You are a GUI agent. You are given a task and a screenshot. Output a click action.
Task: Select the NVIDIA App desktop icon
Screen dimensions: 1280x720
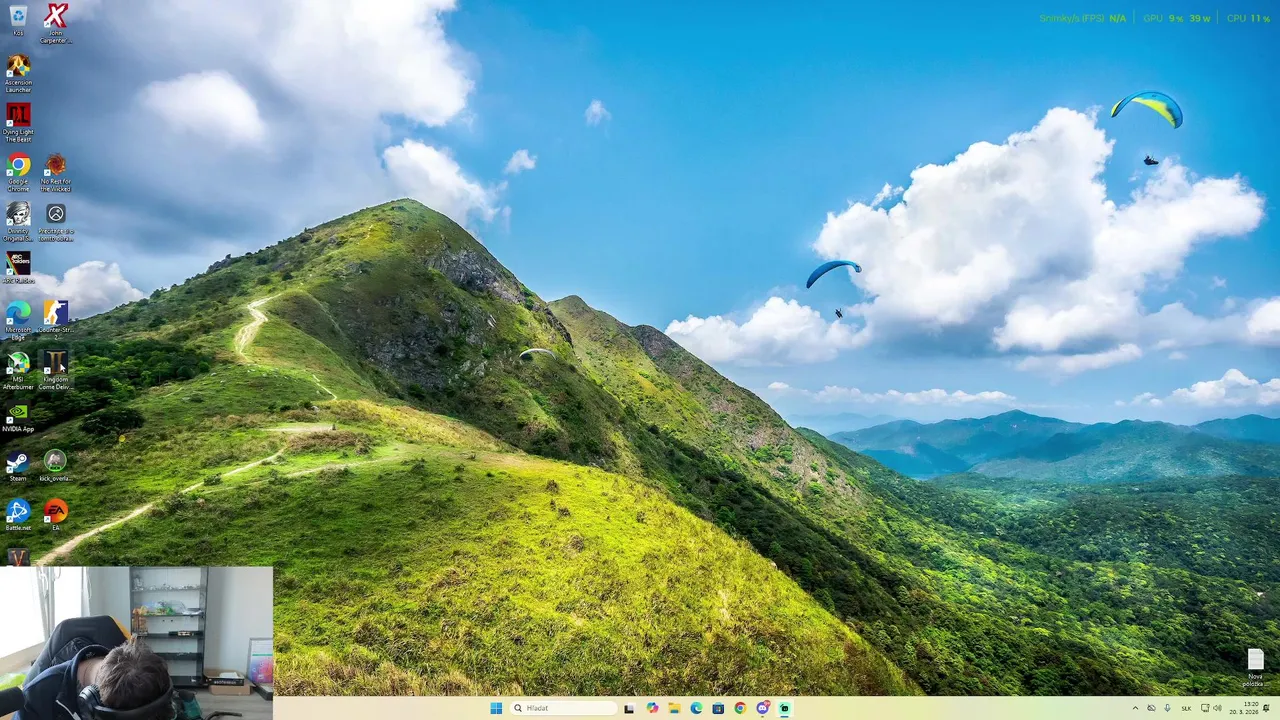pyautogui.click(x=18, y=416)
